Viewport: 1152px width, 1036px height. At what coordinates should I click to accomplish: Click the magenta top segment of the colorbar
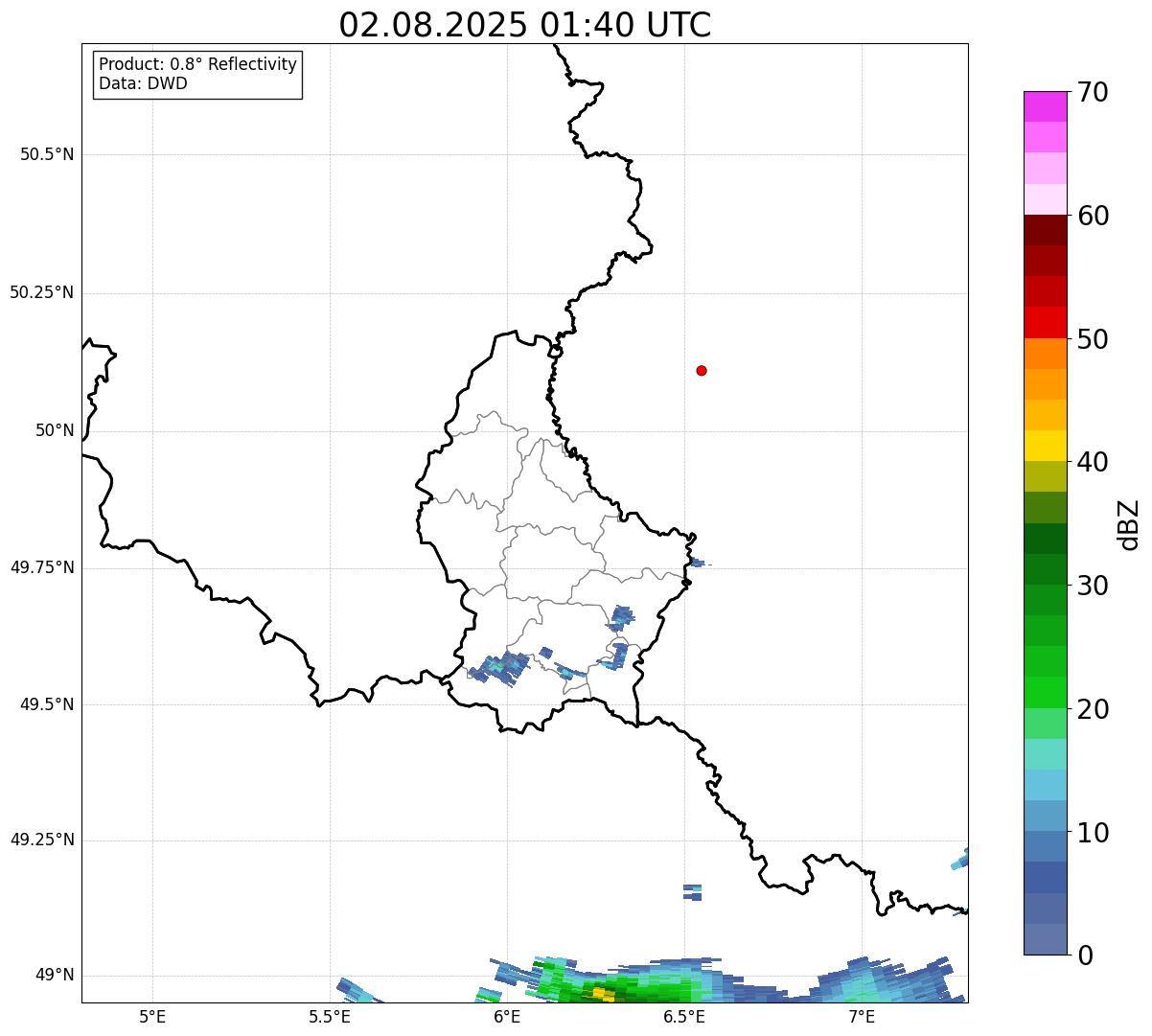(1046, 106)
